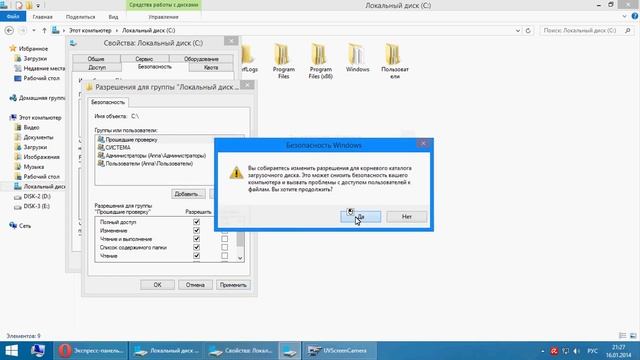The image size is (640, 360).
Task: Expand the ribbon with the chevron
Action: click(x=624, y=17)
